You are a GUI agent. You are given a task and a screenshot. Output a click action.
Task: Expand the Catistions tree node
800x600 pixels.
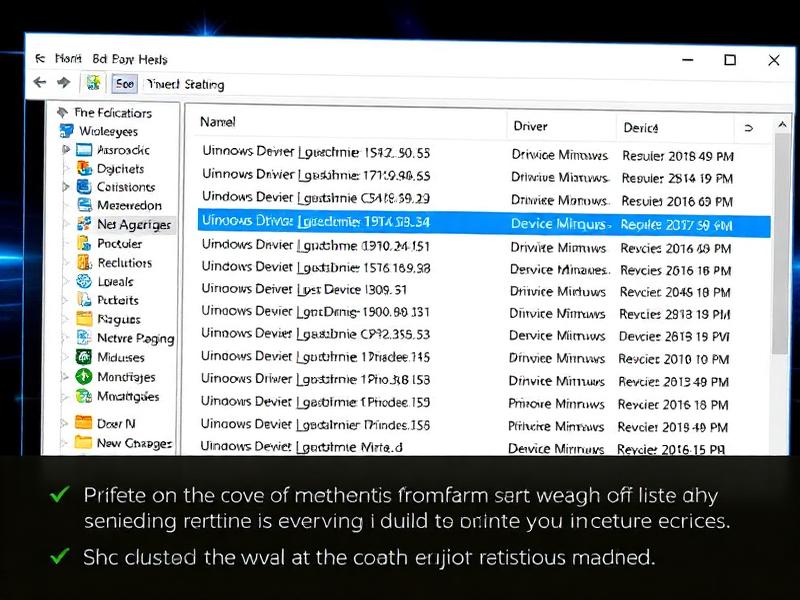66,187
